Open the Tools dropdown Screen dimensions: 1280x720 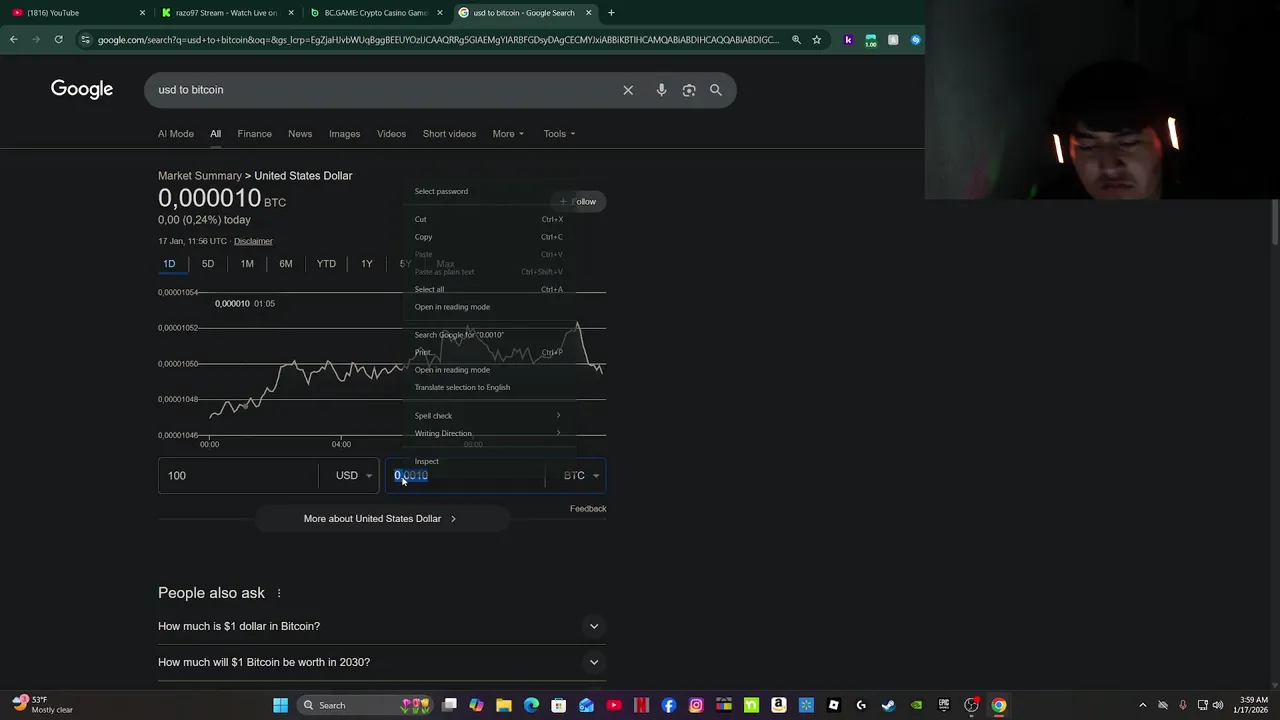[559, 134]
